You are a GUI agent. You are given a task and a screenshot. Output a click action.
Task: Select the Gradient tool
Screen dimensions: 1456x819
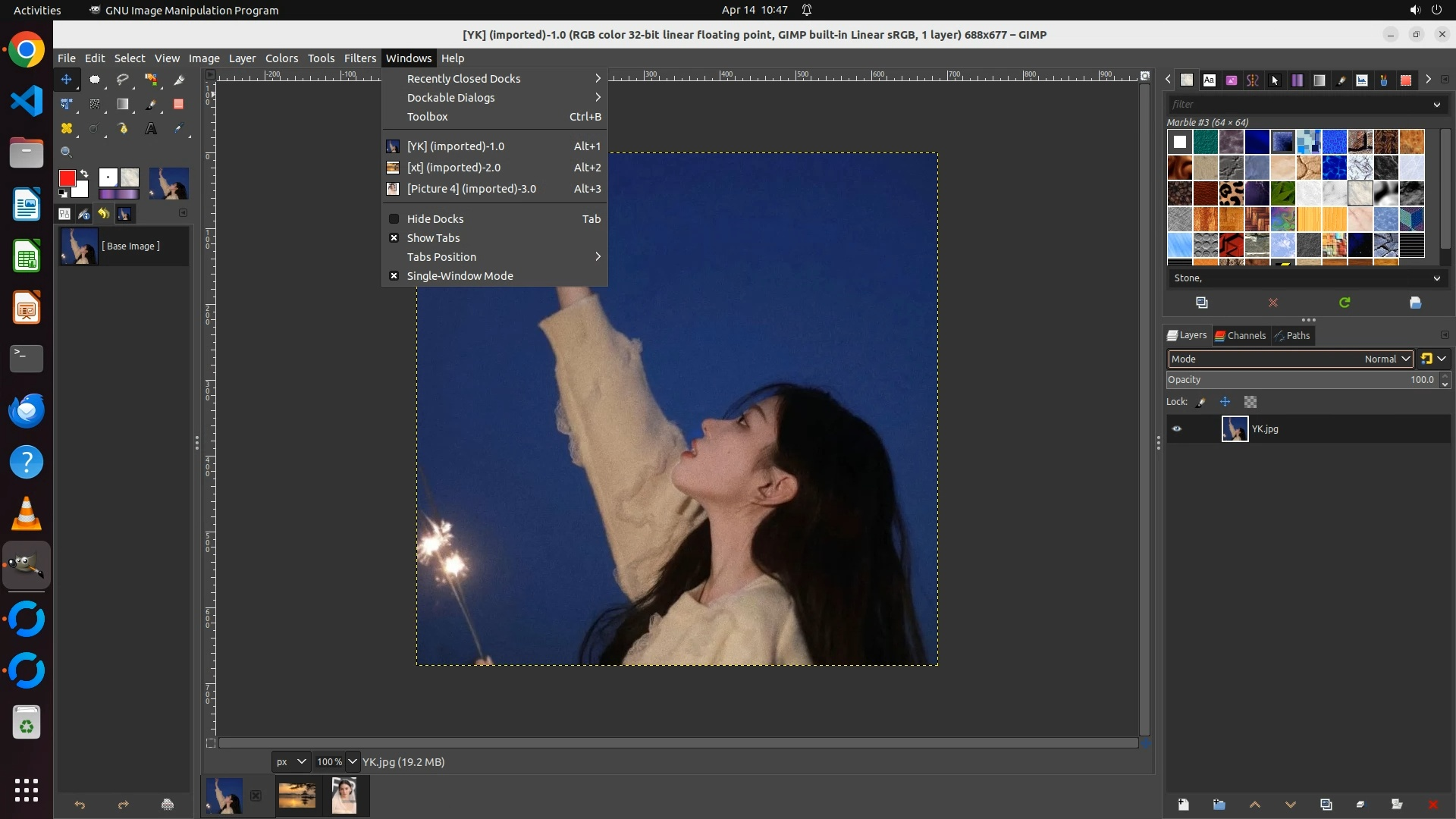click(x=123, y=105)
